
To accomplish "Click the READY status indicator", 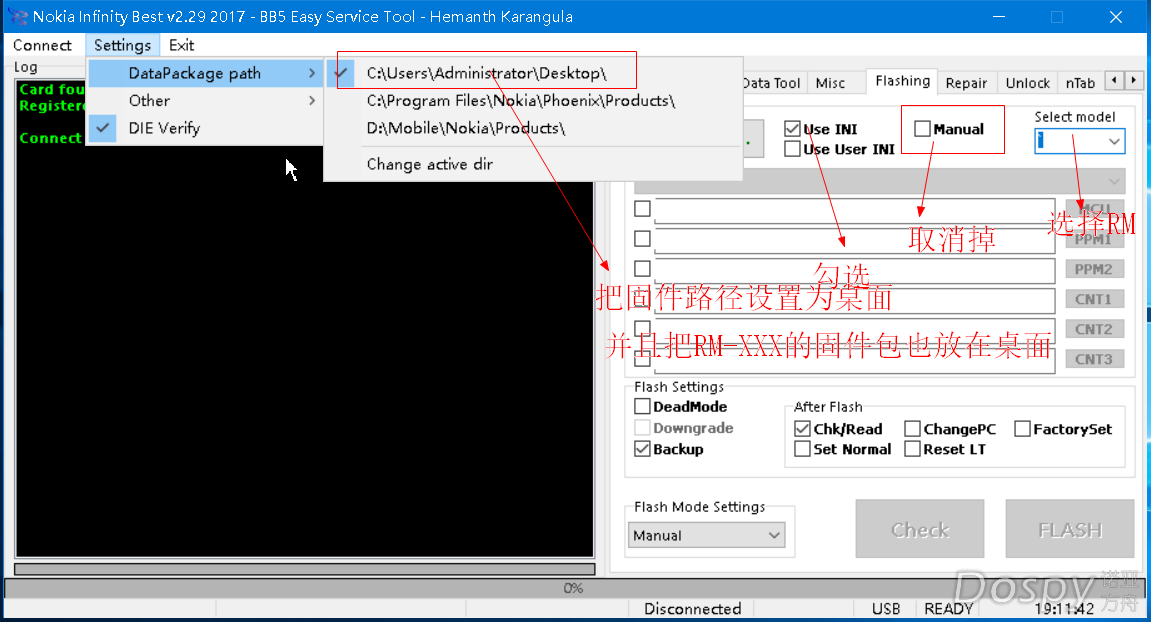I will pyautogui.click(x=948, y=609).
